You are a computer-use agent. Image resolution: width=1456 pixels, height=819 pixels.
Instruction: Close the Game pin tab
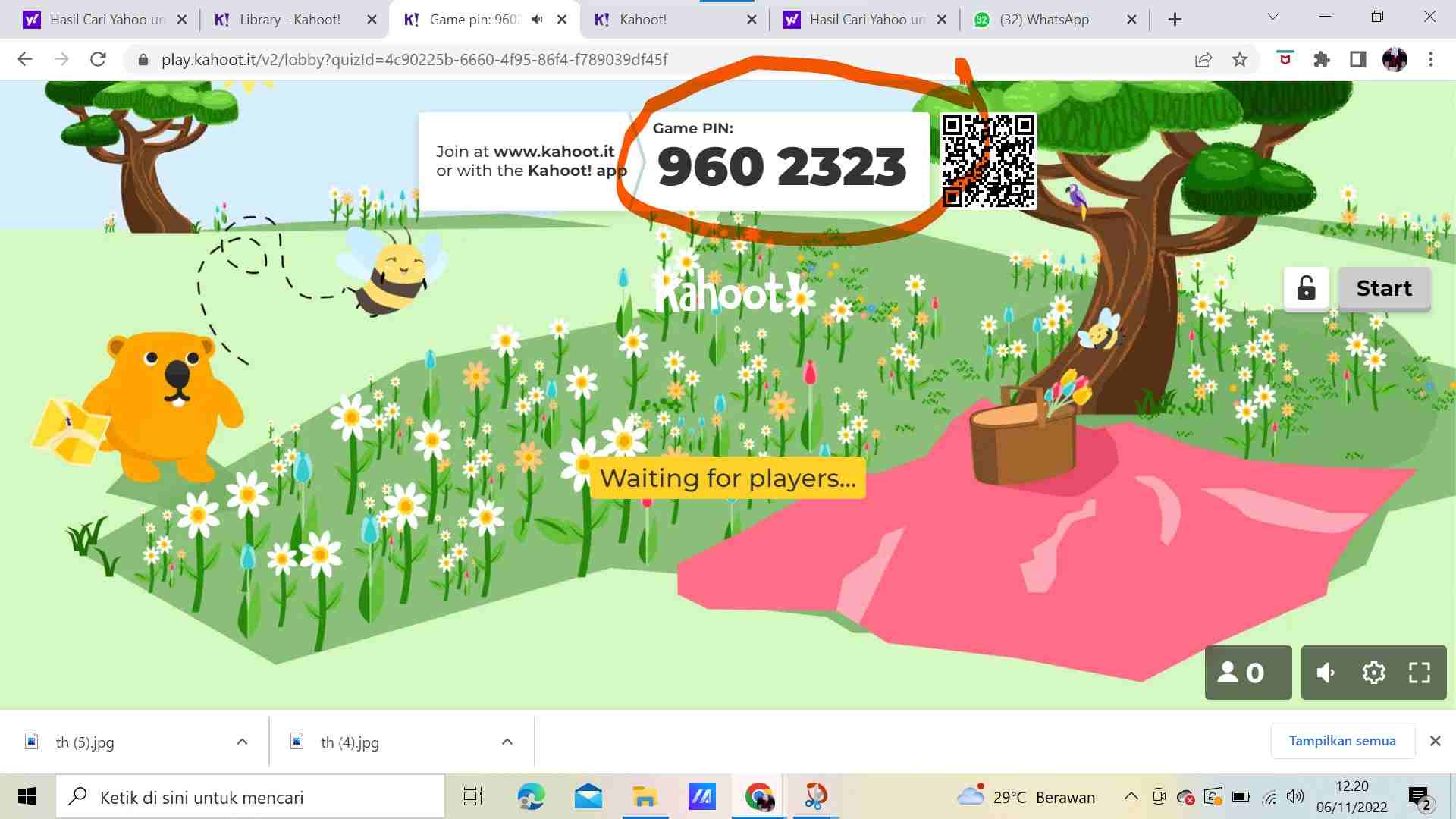[562, 20]
